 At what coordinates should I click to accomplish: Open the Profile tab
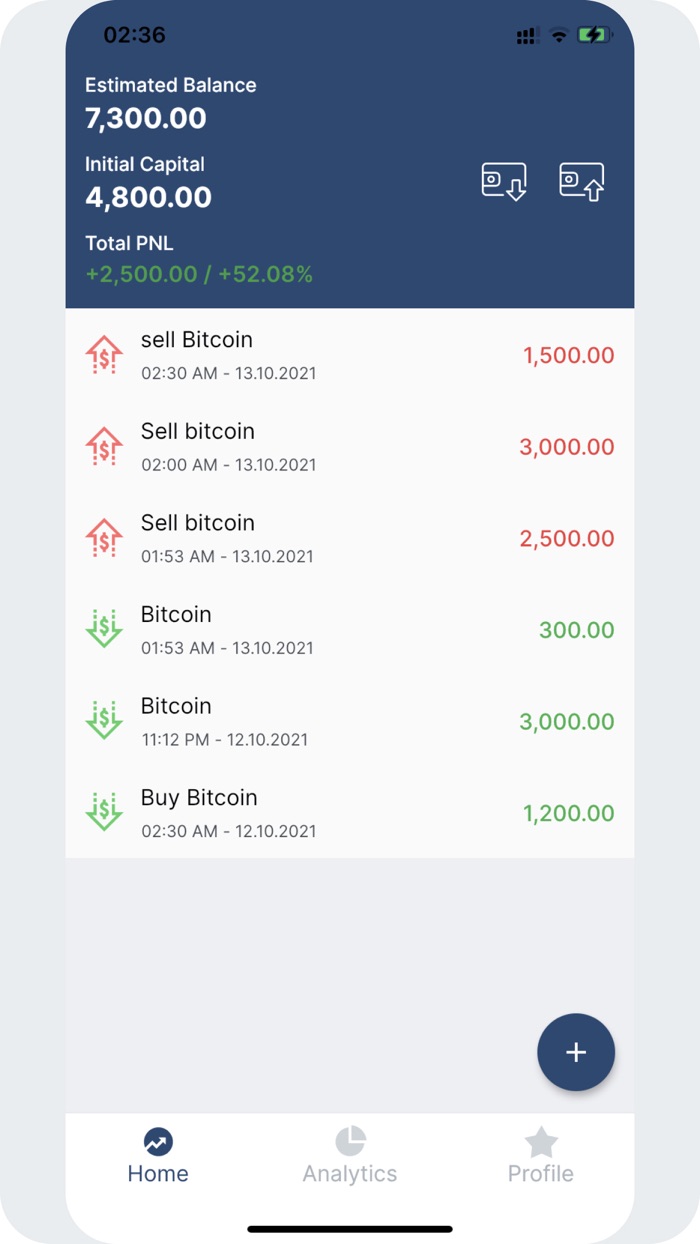click(x=541, y=1155)
